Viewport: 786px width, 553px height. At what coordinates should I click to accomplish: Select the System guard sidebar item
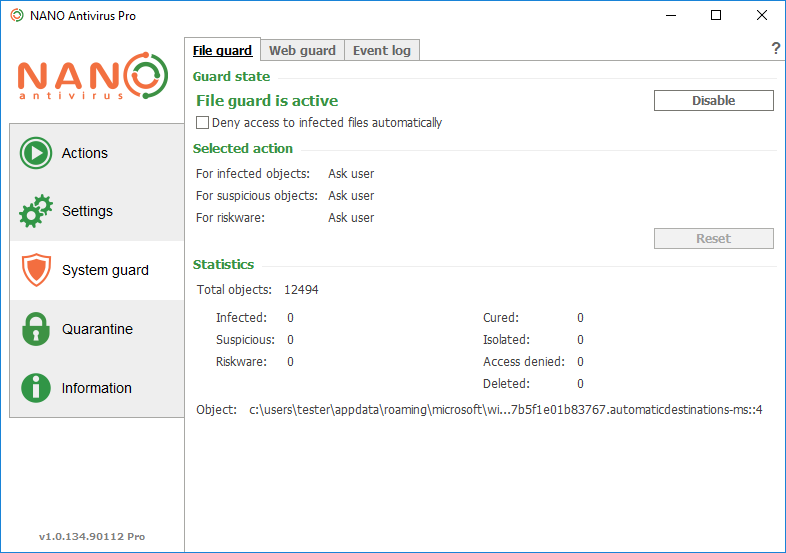tap(97, 270)
